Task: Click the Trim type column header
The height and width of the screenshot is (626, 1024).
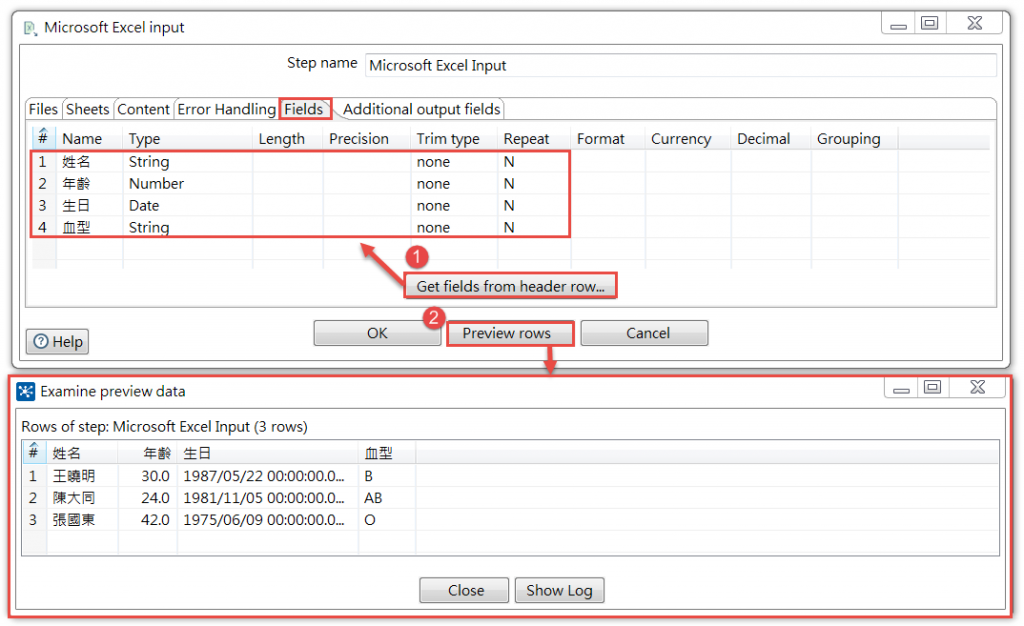Action: pyautogui.click(x=455, y=139)
